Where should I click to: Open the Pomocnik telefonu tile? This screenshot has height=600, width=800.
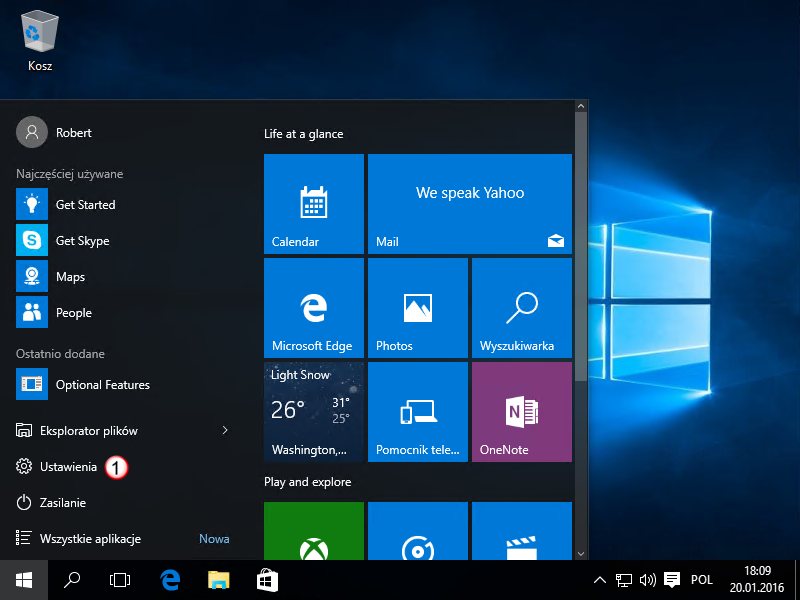418,412
